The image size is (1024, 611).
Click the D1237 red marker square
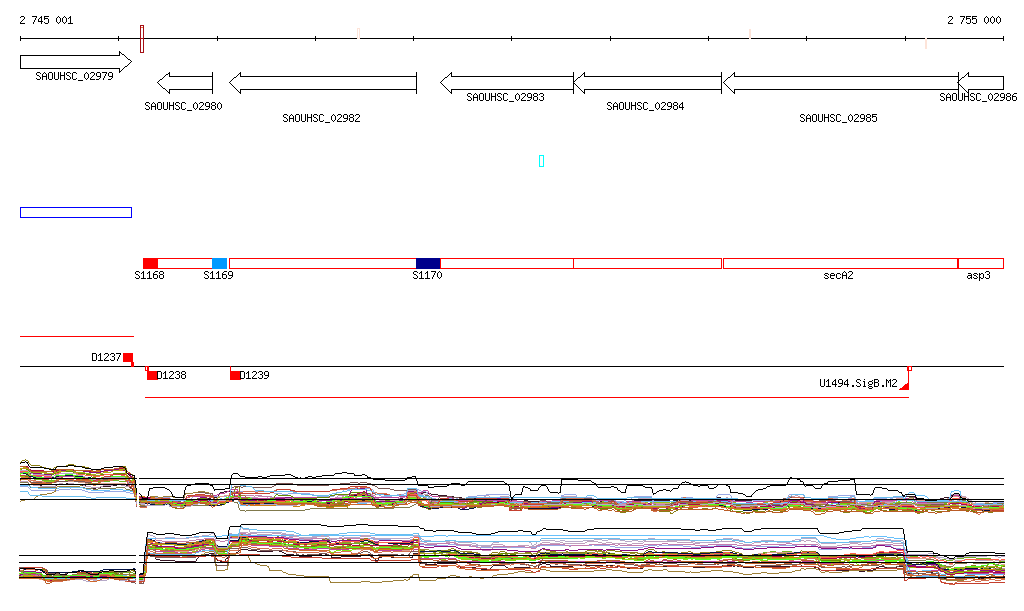(x=128, y=357)
